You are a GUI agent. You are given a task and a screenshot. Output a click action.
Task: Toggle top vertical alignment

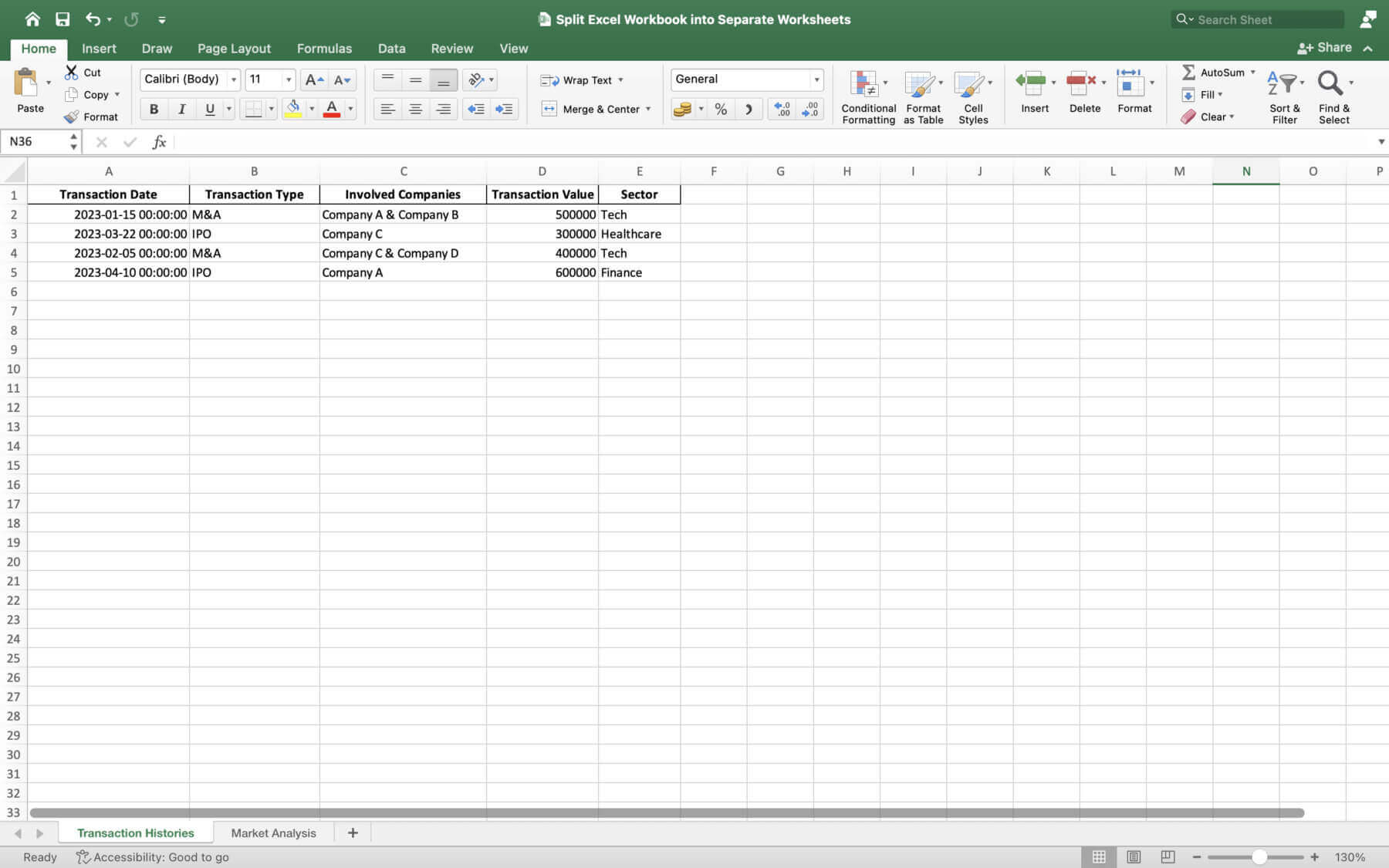coord(387,79)
